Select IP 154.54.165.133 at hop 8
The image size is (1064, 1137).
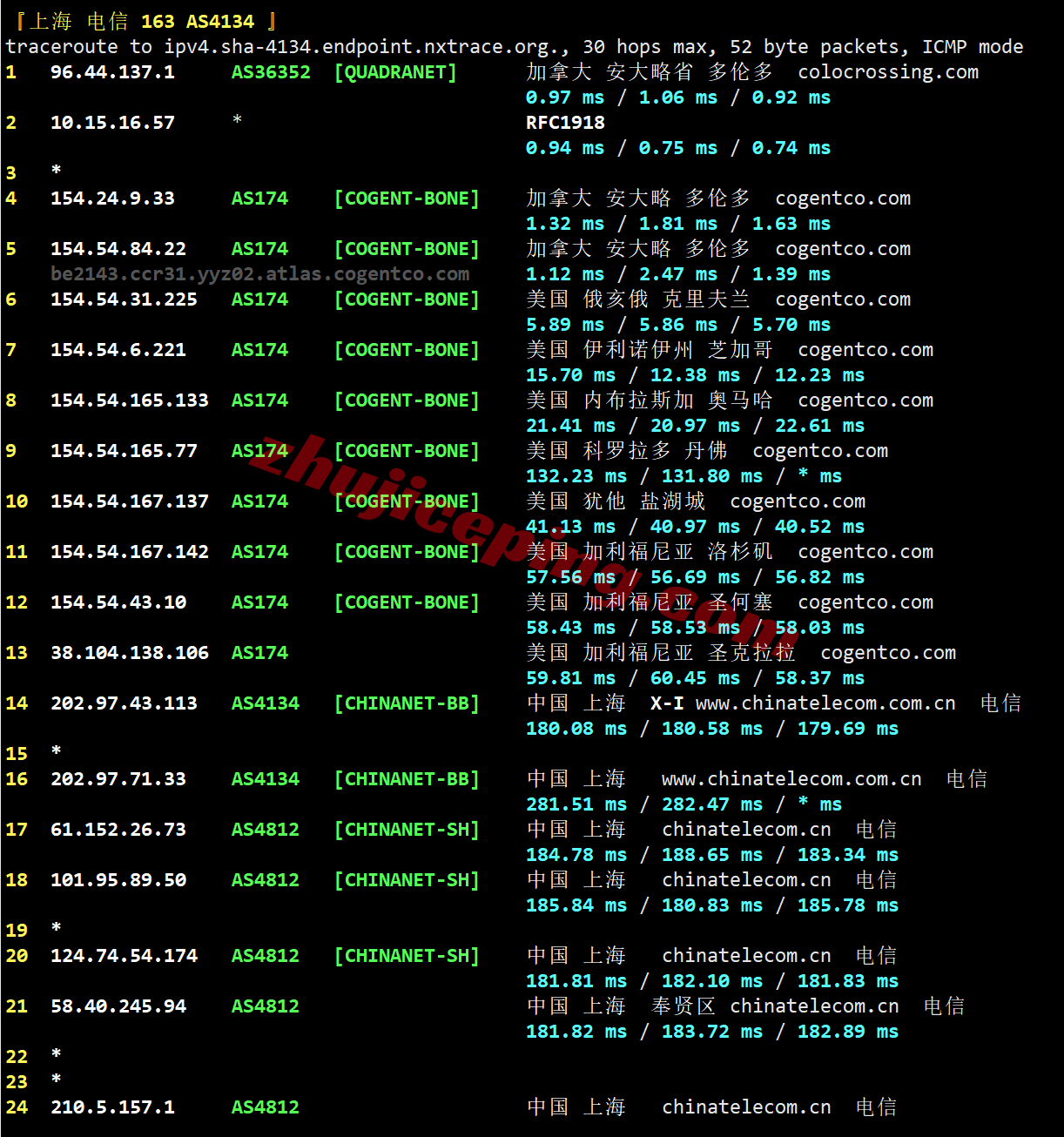coord(130,400)
